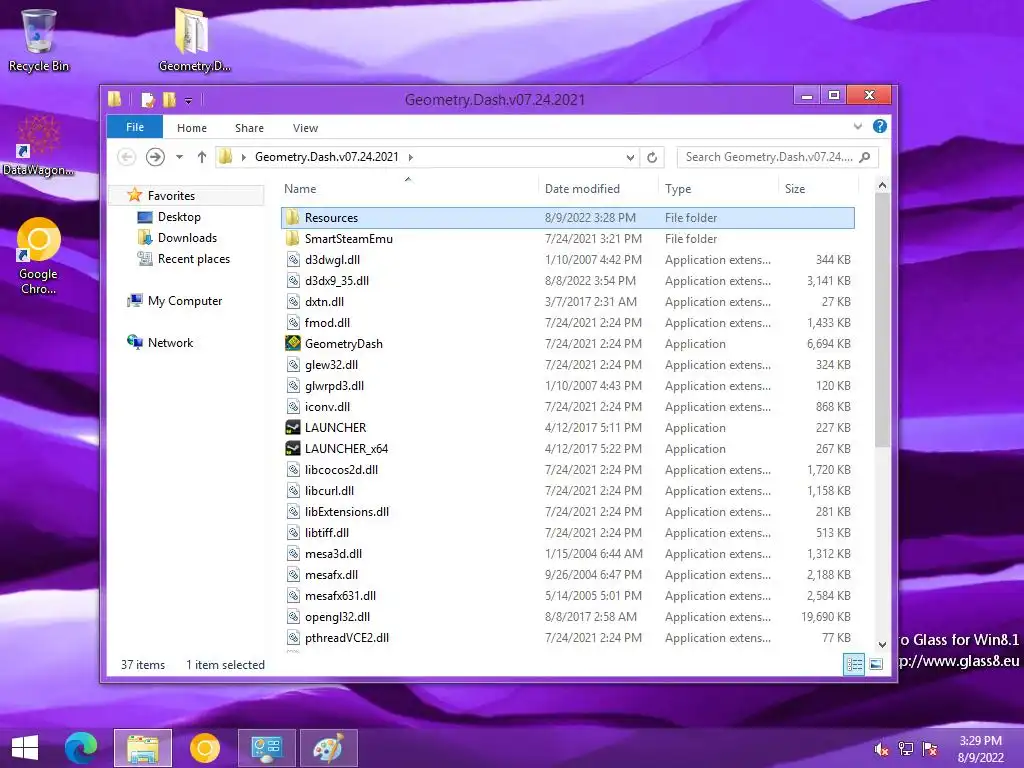This screenshot has height=768, width=1024.
Task: Click the scroll down arrow of file list
Action: click(882, 645)
